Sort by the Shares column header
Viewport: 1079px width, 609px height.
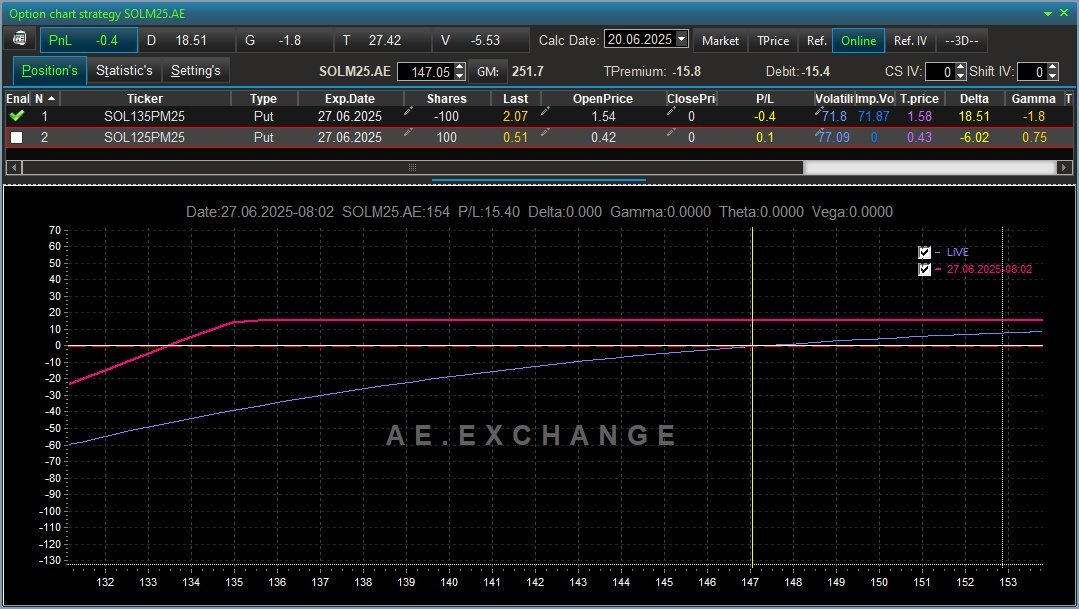(447, 98)
